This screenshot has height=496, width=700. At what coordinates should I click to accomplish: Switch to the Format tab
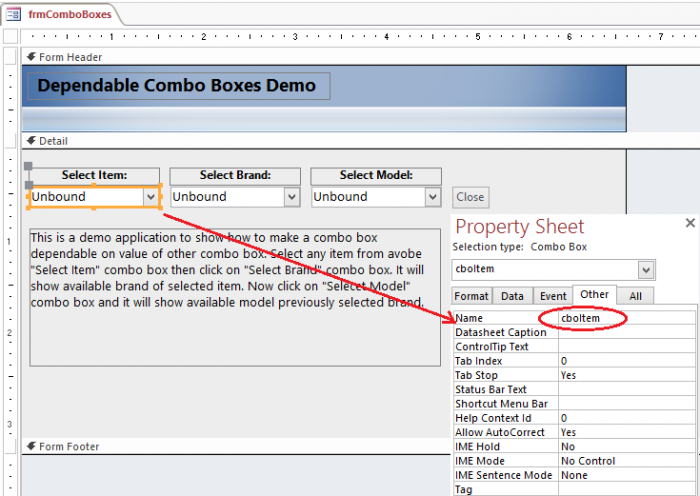471,296
